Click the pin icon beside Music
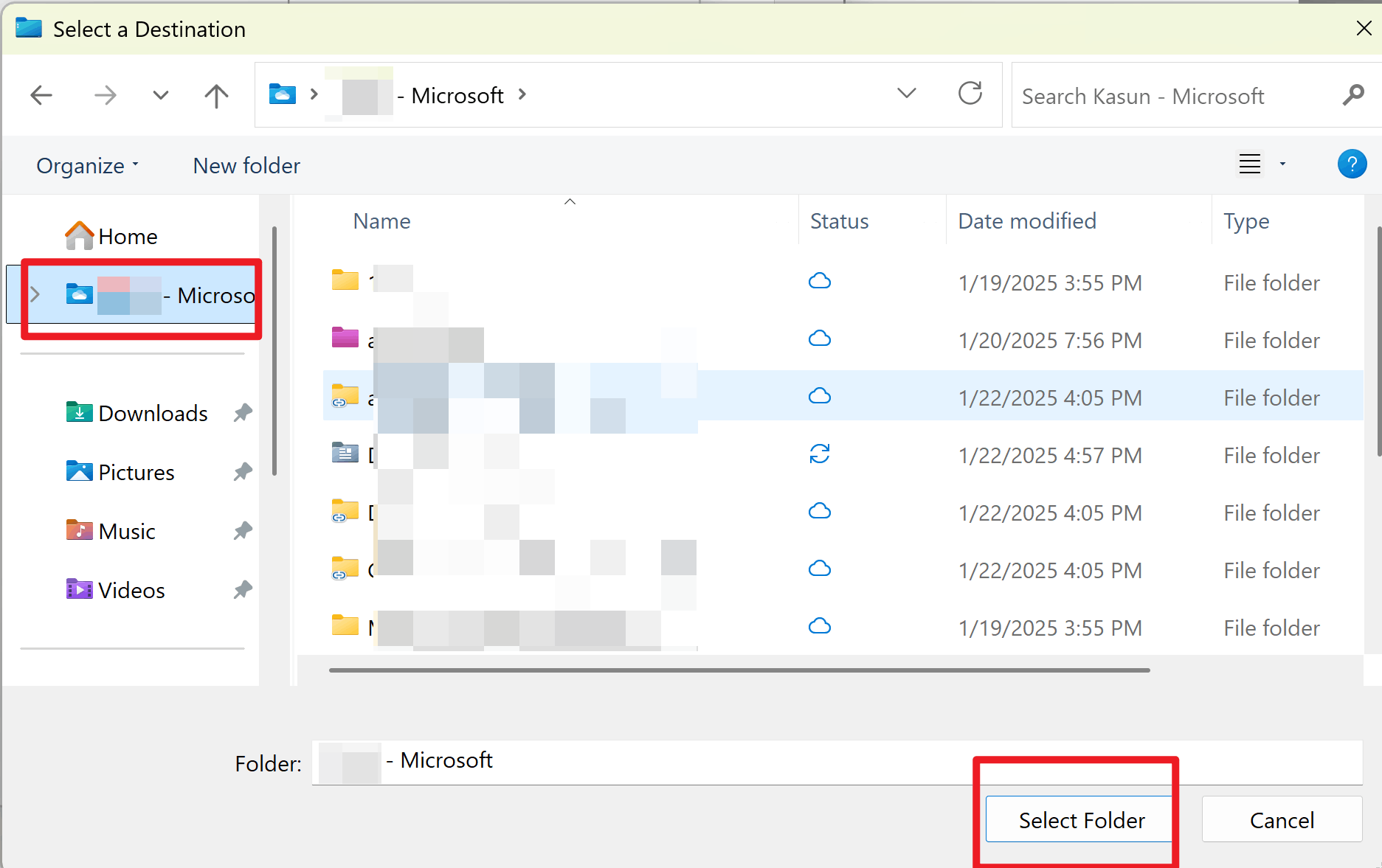This screenshot has height=868, width=1382. point(243,531)
